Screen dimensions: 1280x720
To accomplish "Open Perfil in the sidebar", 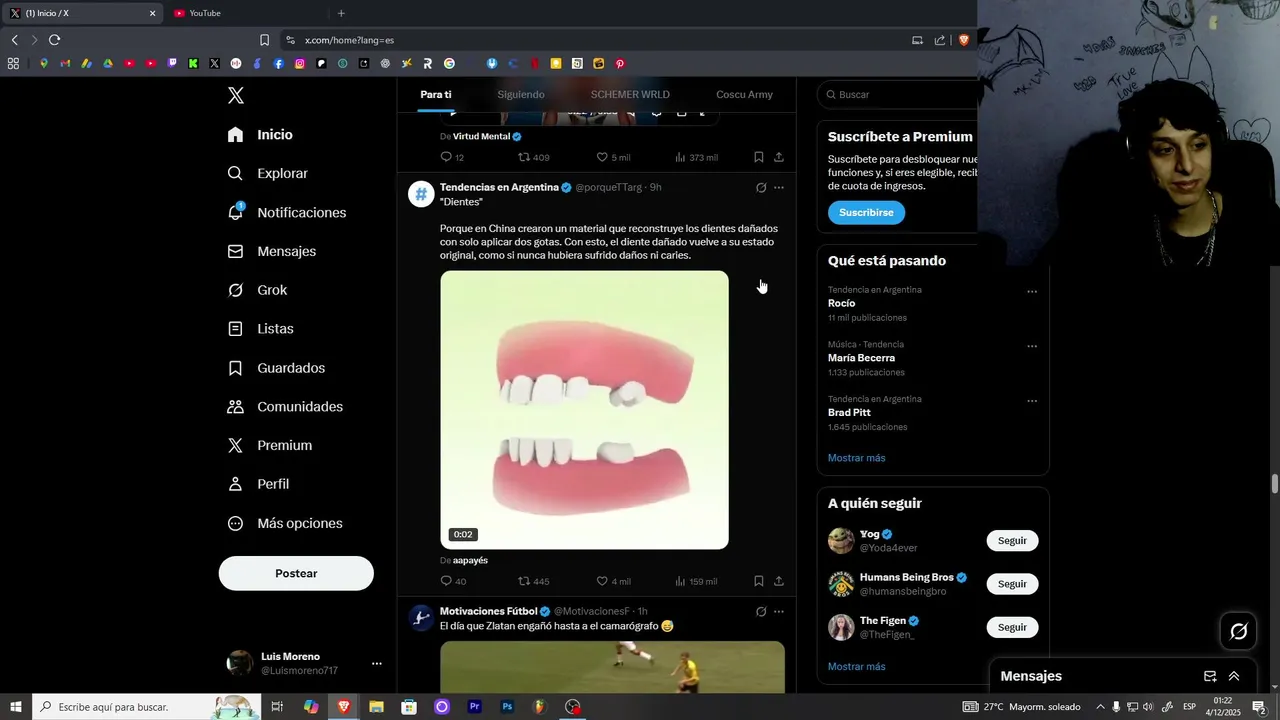I will (x=258, y=484).
